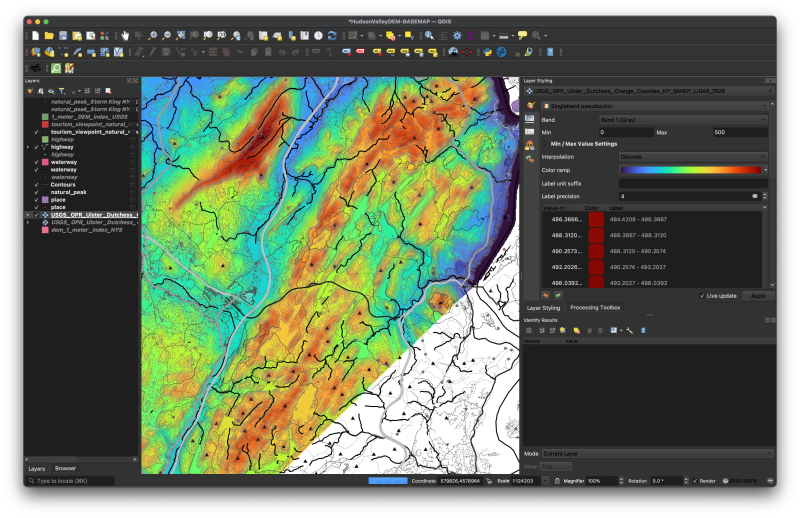Image resolution: width=800 pixels, height=518 pixels.
Task: Save the project using the floppy disk icon
Action: click(63, 36)
